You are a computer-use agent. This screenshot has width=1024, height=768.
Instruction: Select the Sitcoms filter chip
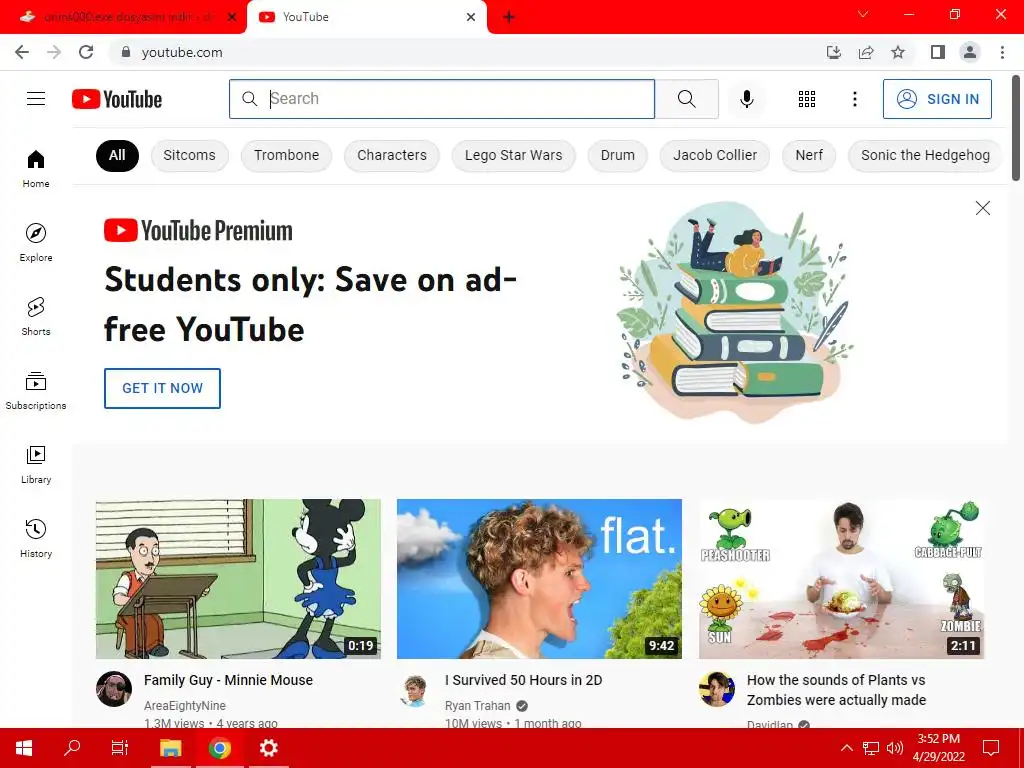189,155
